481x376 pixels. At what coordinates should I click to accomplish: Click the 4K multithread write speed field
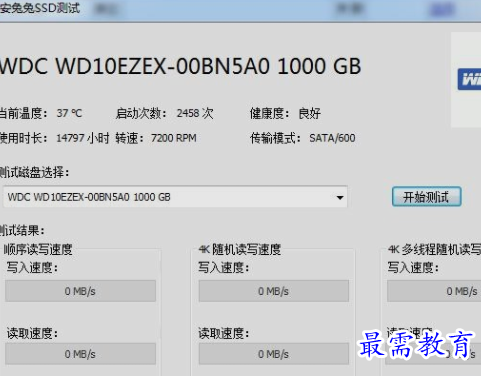(x=434, y=291)
